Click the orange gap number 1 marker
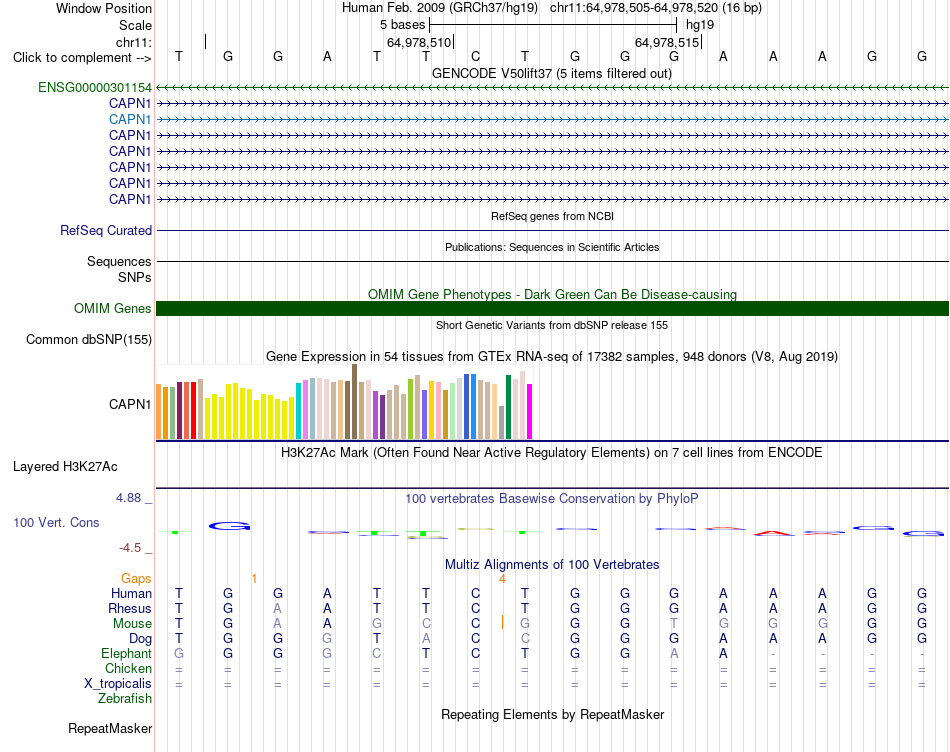Viewport: 950px width, 752px height. click(254, 579)
